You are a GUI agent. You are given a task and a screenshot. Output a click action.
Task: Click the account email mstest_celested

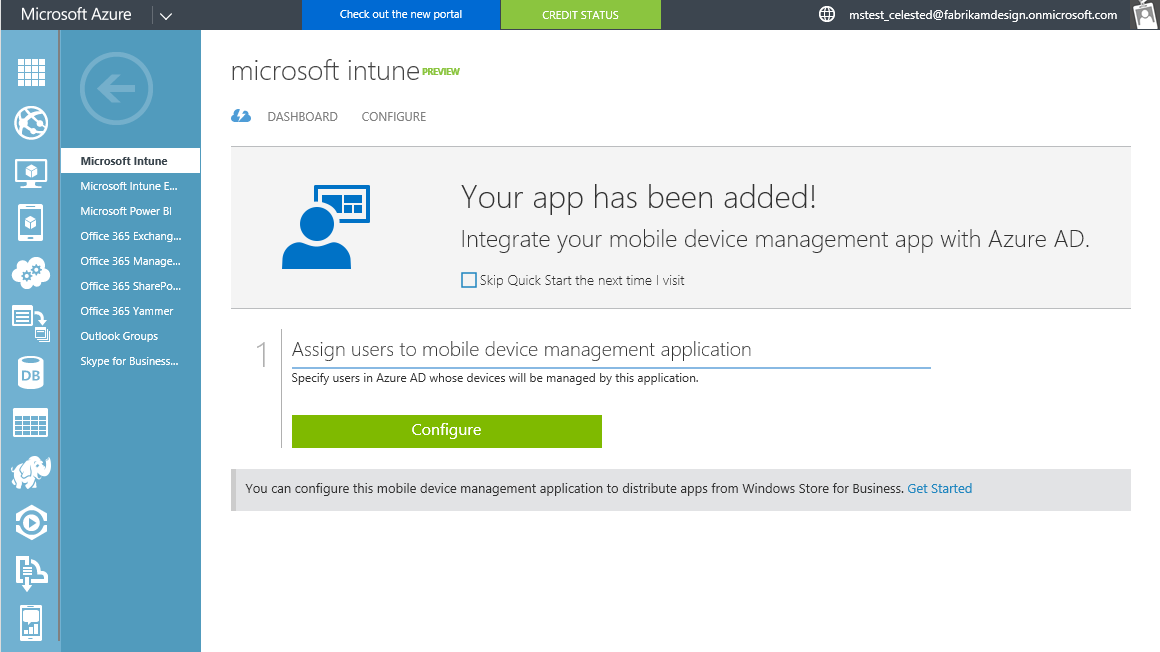tap(983, 15)
